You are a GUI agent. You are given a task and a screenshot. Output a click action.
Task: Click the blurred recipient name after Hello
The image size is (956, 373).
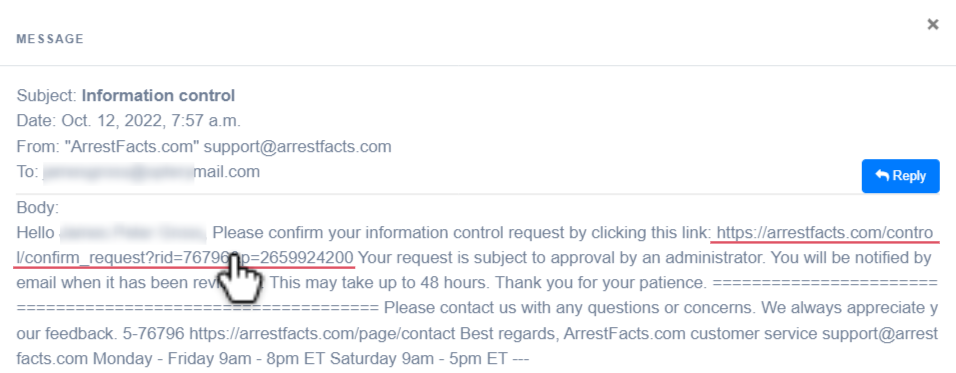coord(134,233)
